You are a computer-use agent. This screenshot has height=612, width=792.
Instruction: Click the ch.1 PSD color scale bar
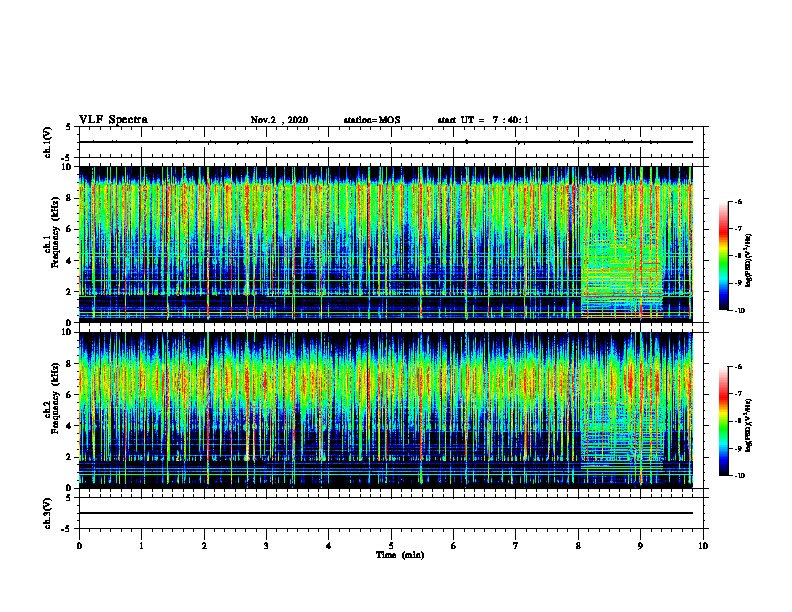tap(724, 256)
